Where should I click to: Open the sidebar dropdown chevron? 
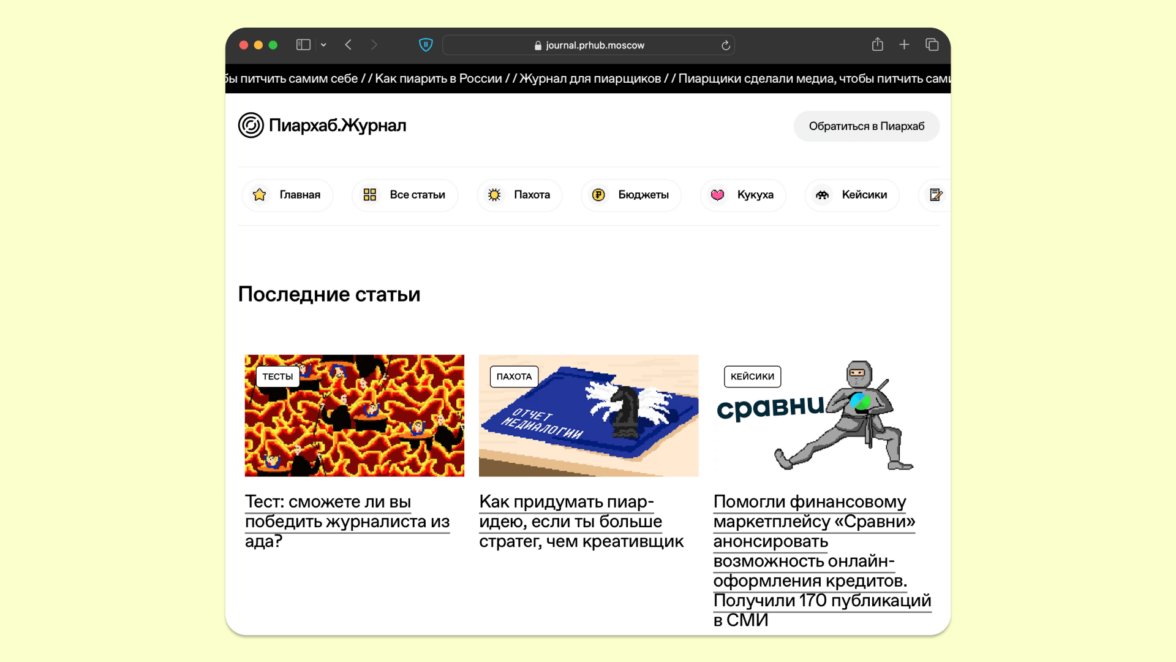323,45
